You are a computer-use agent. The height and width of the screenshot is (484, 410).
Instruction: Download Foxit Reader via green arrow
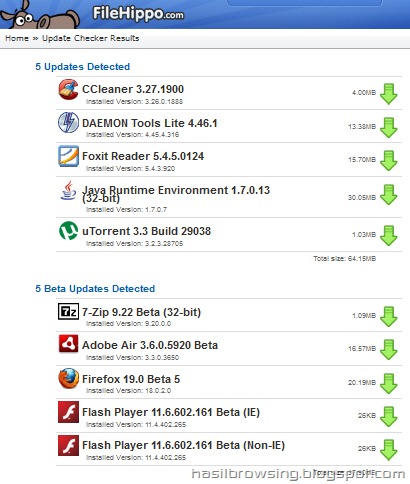[389, 160]
